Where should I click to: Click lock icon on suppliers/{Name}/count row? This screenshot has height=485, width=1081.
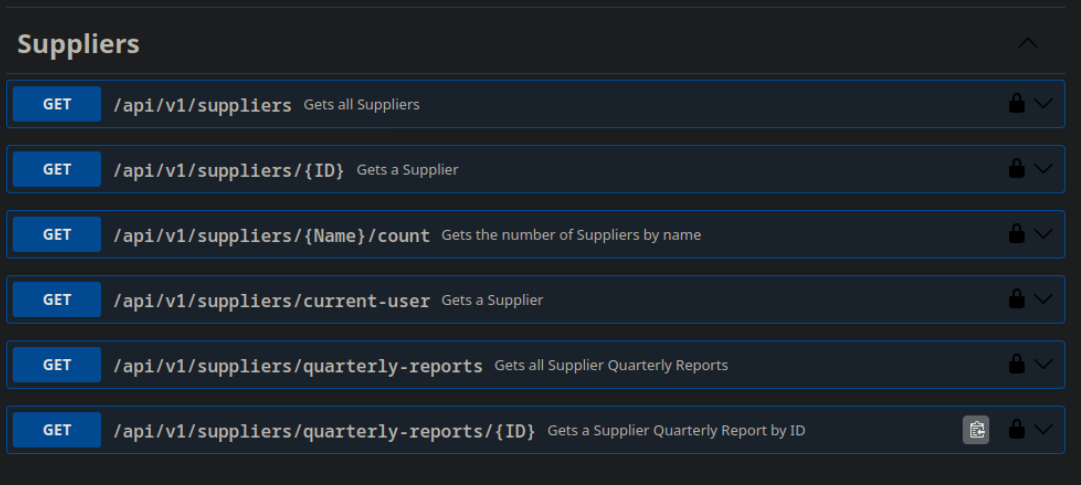tap(1016, 234)
